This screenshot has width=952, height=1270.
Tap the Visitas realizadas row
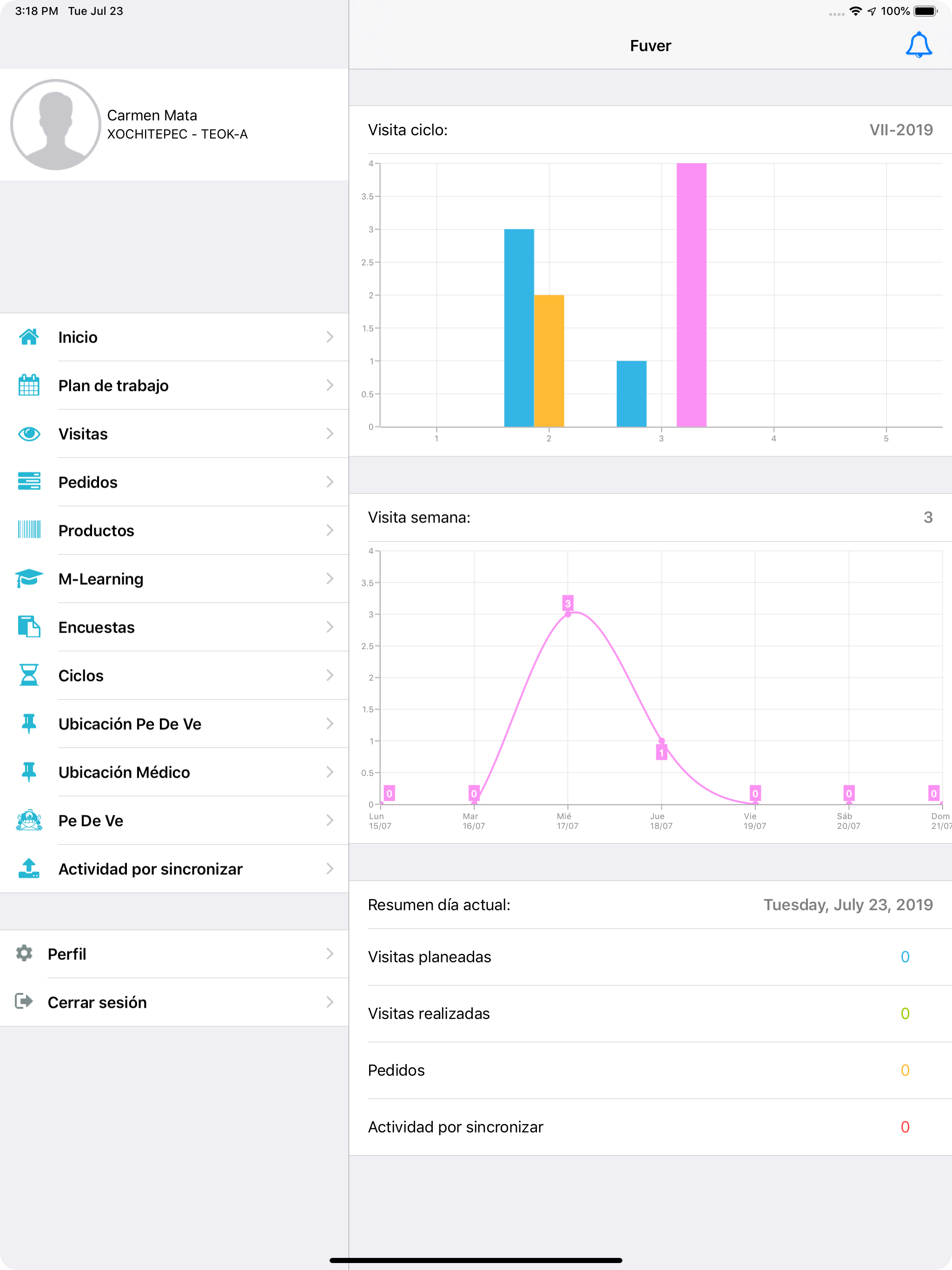(651, 1014)
